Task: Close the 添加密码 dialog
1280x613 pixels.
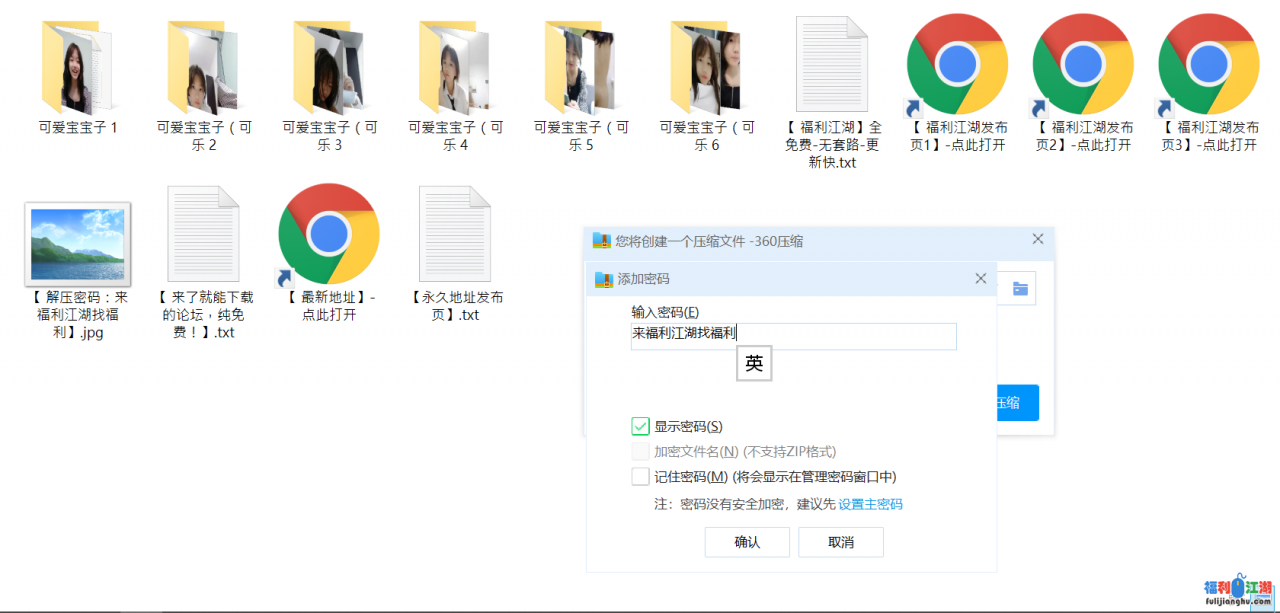Action: click(x=981, y=279)
